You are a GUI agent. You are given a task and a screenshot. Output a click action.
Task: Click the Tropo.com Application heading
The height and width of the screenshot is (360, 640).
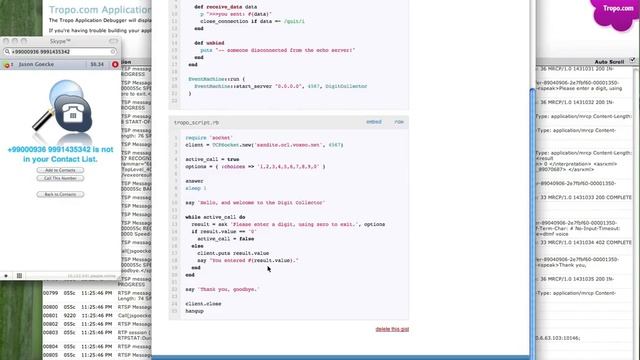tap(100, 9)
